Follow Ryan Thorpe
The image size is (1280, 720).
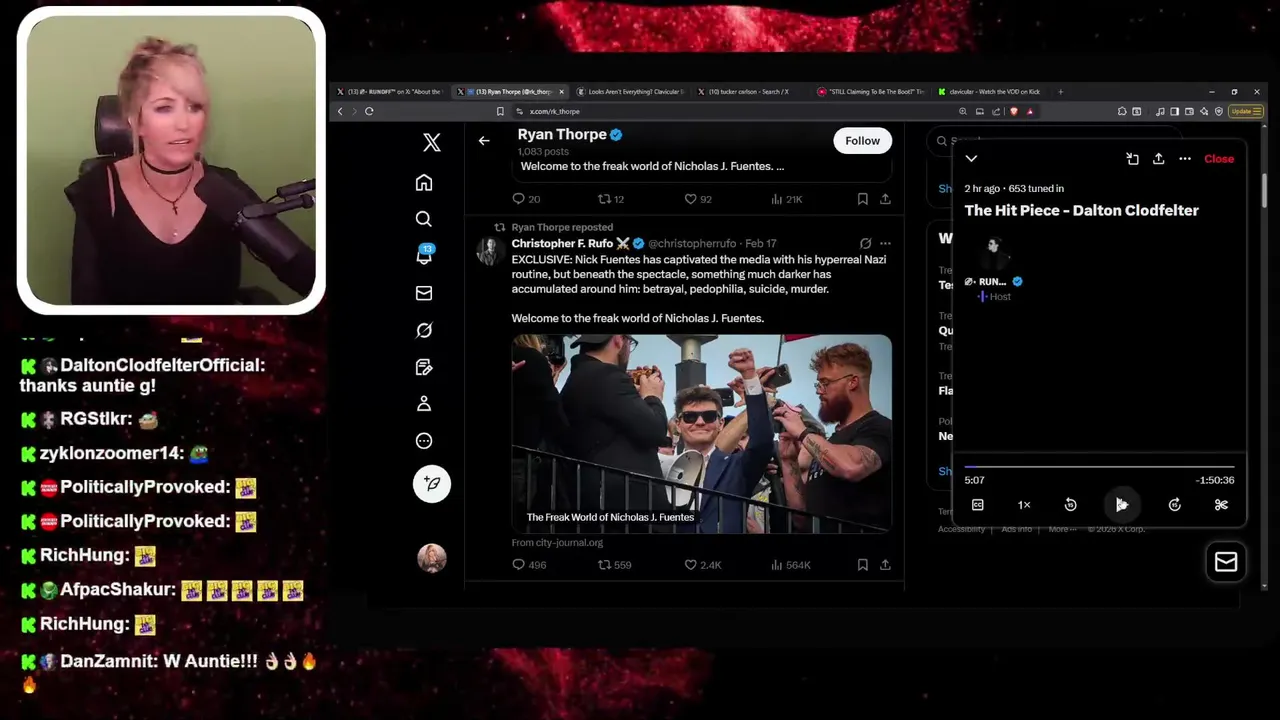pos(862,141)
